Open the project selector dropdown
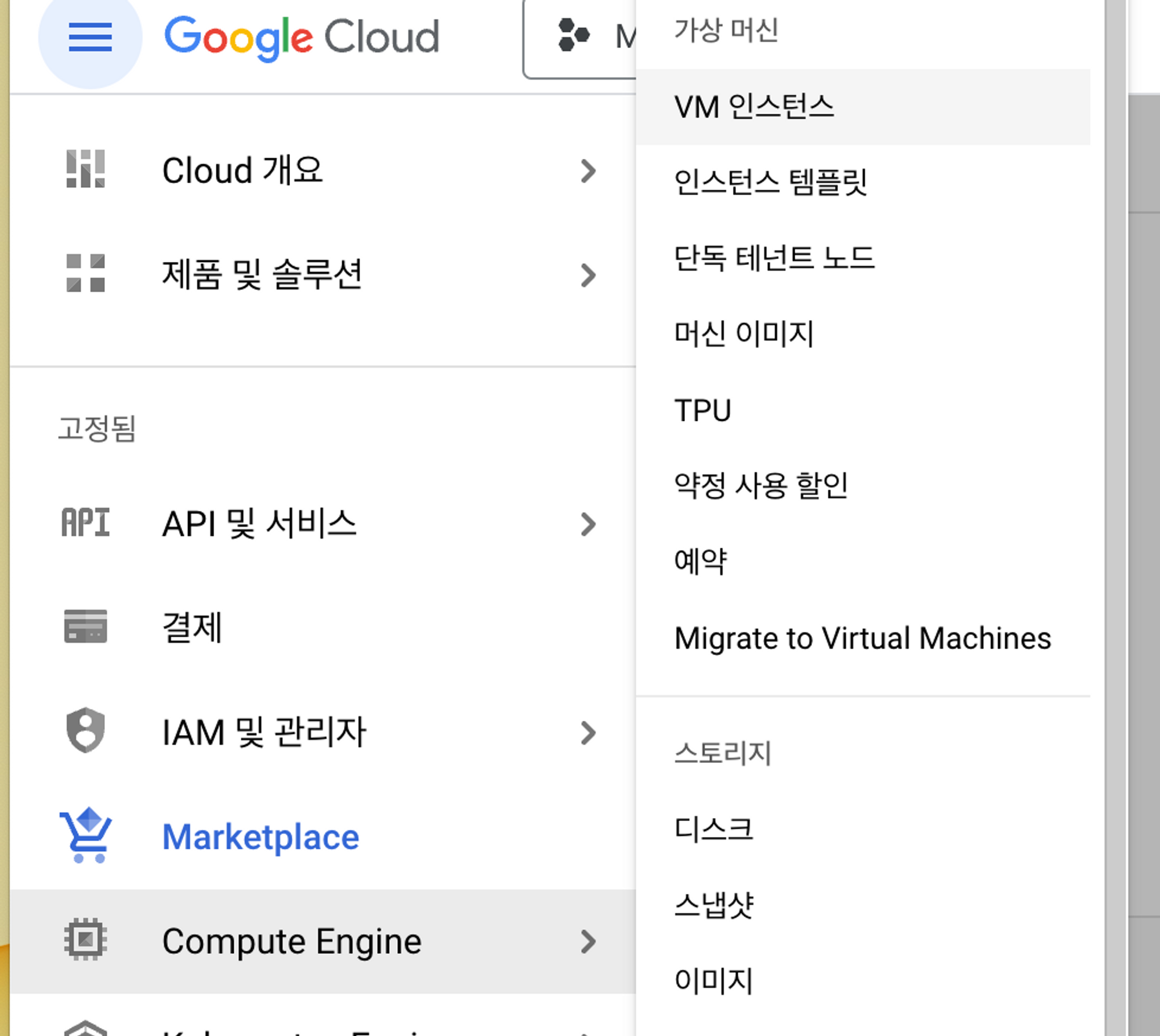The image size is (1160, 1036). pyautogui.click(x=580, y=37)
